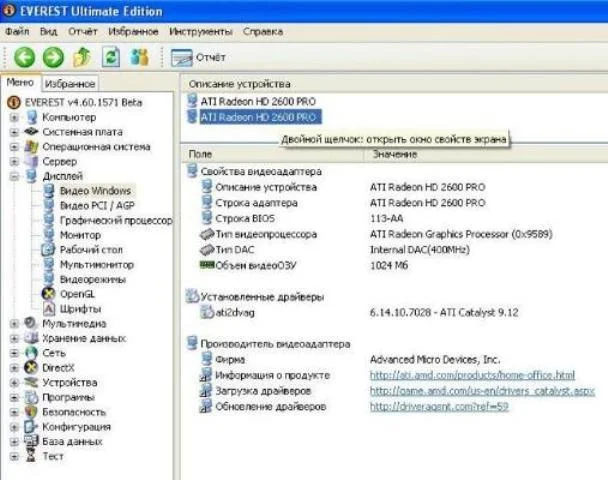608x480 pixels.
Task: Open the Файл menu
Action: [17, 31]
